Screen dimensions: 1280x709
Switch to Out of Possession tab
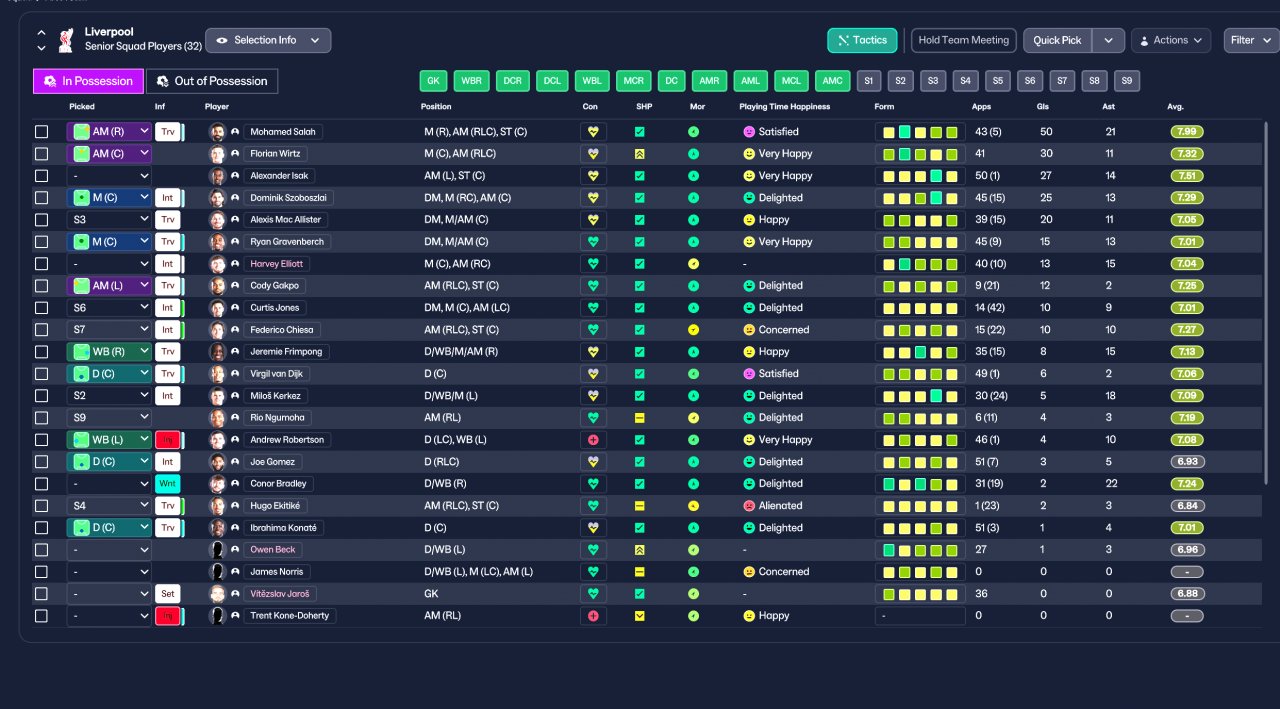[x=212, y=81]
